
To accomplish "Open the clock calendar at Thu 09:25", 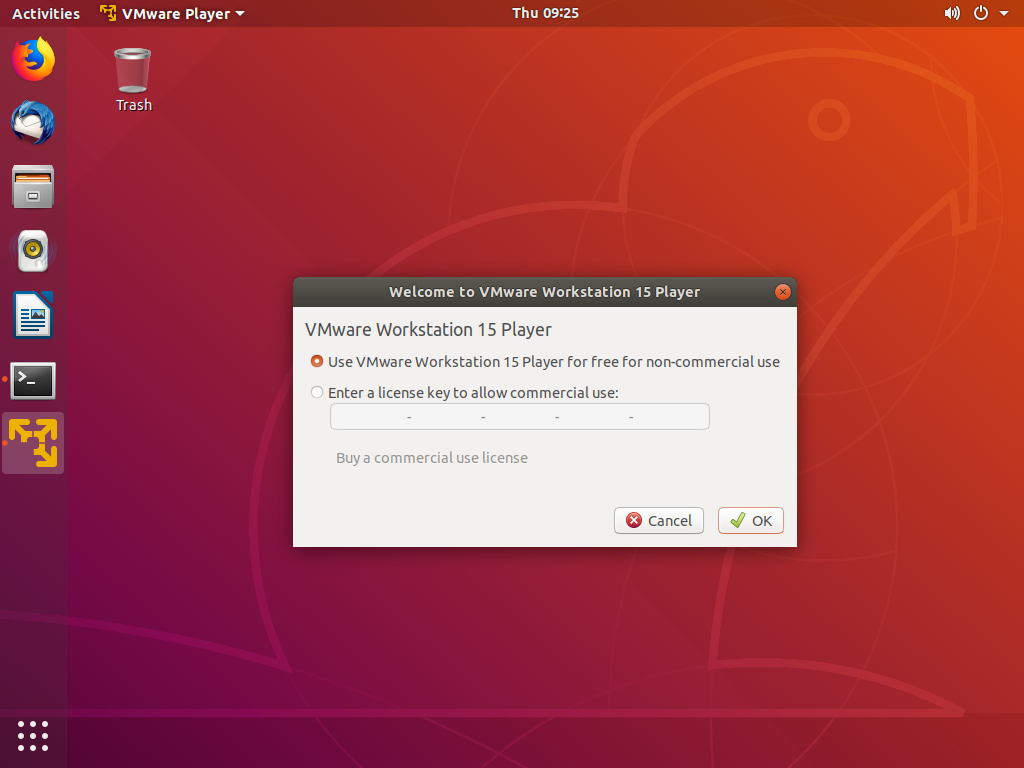I will tap(545, 13).
